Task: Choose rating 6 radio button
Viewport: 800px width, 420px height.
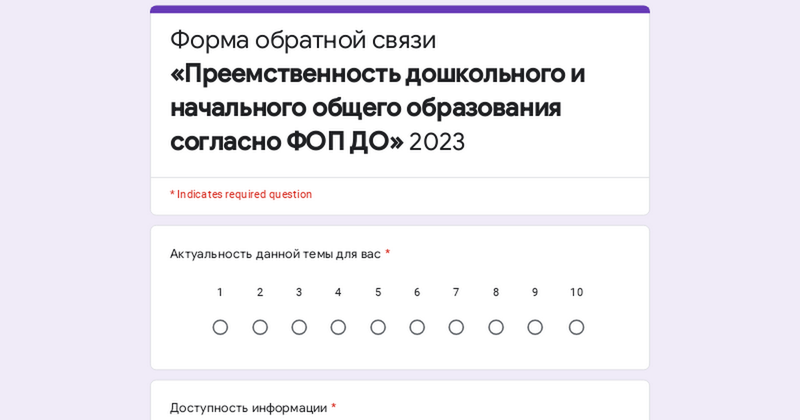Action: click(x=417, y=327)
